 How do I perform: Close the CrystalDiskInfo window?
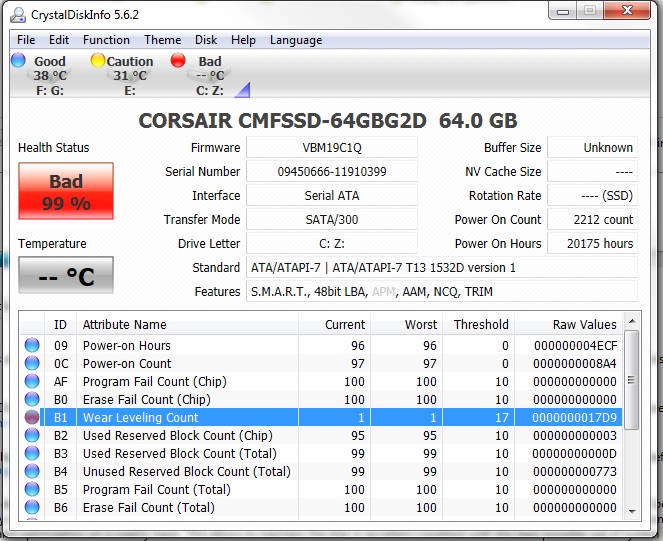pos(628,10)
